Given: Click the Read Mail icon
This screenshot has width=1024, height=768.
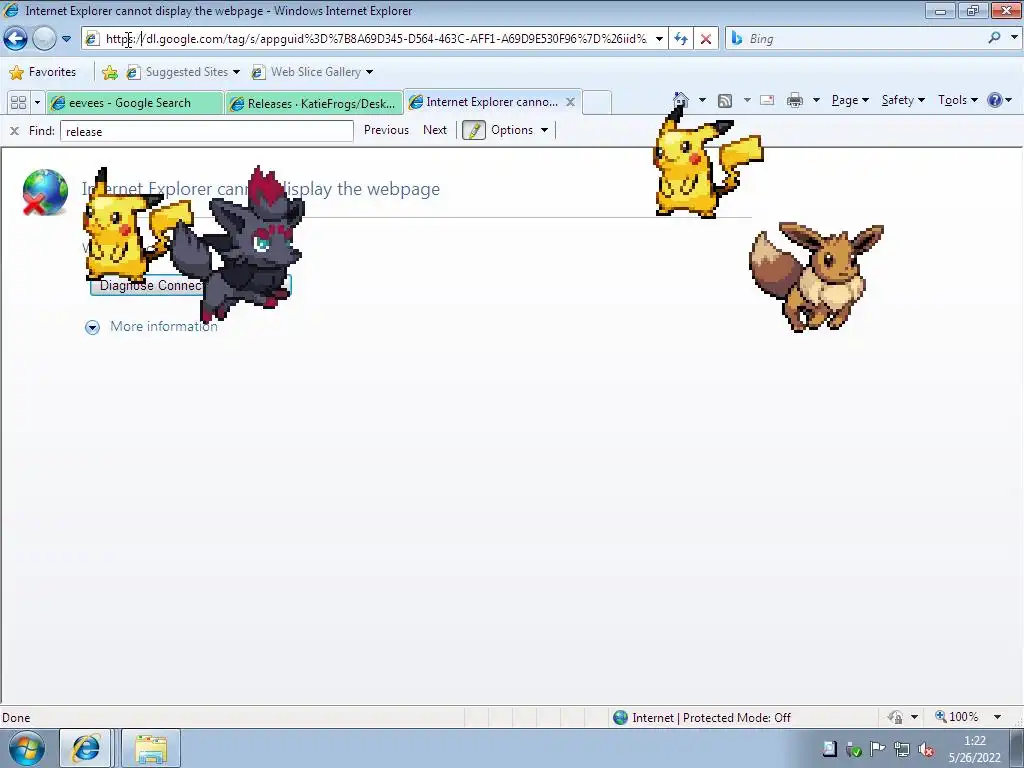Looking at the screenshot, I should 767,100.
